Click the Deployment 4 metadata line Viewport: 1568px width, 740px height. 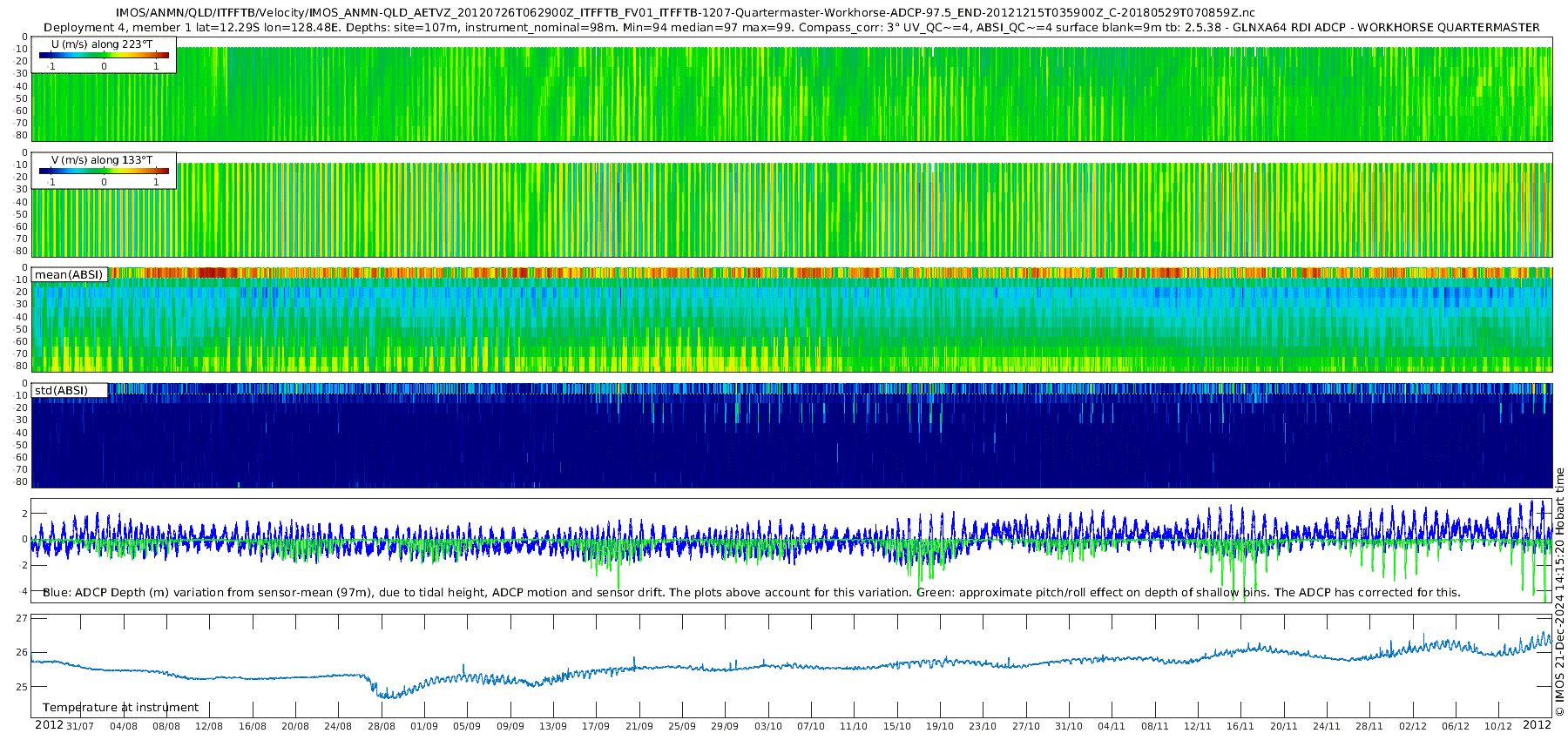(x=791, y=28)
